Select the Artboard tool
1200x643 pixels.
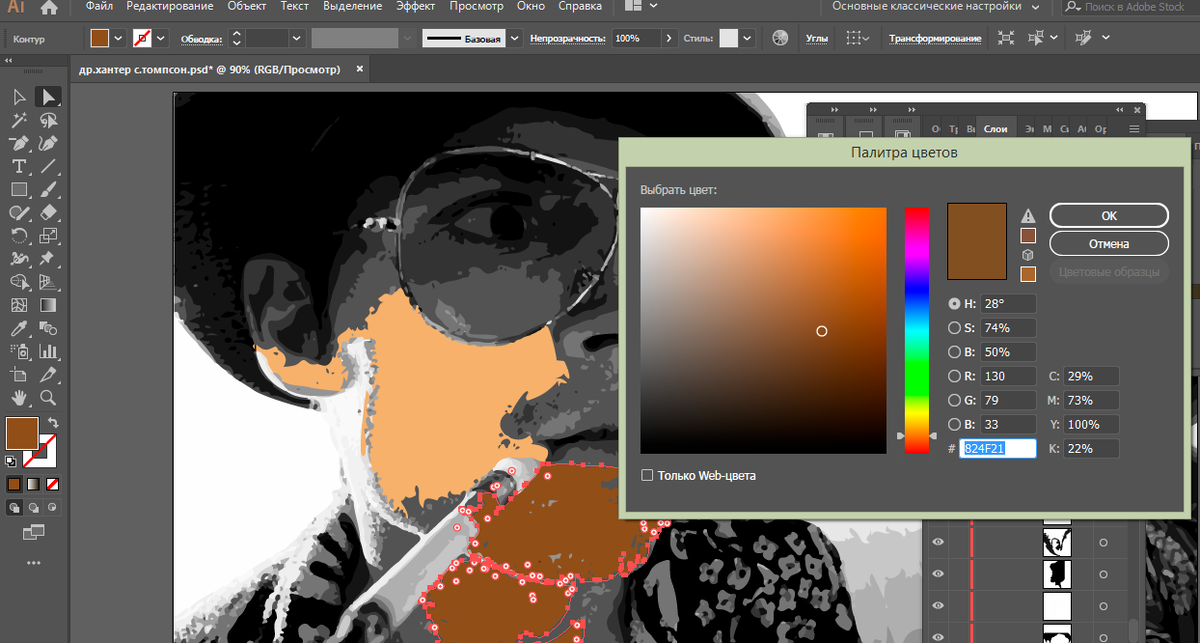(19, 375)
